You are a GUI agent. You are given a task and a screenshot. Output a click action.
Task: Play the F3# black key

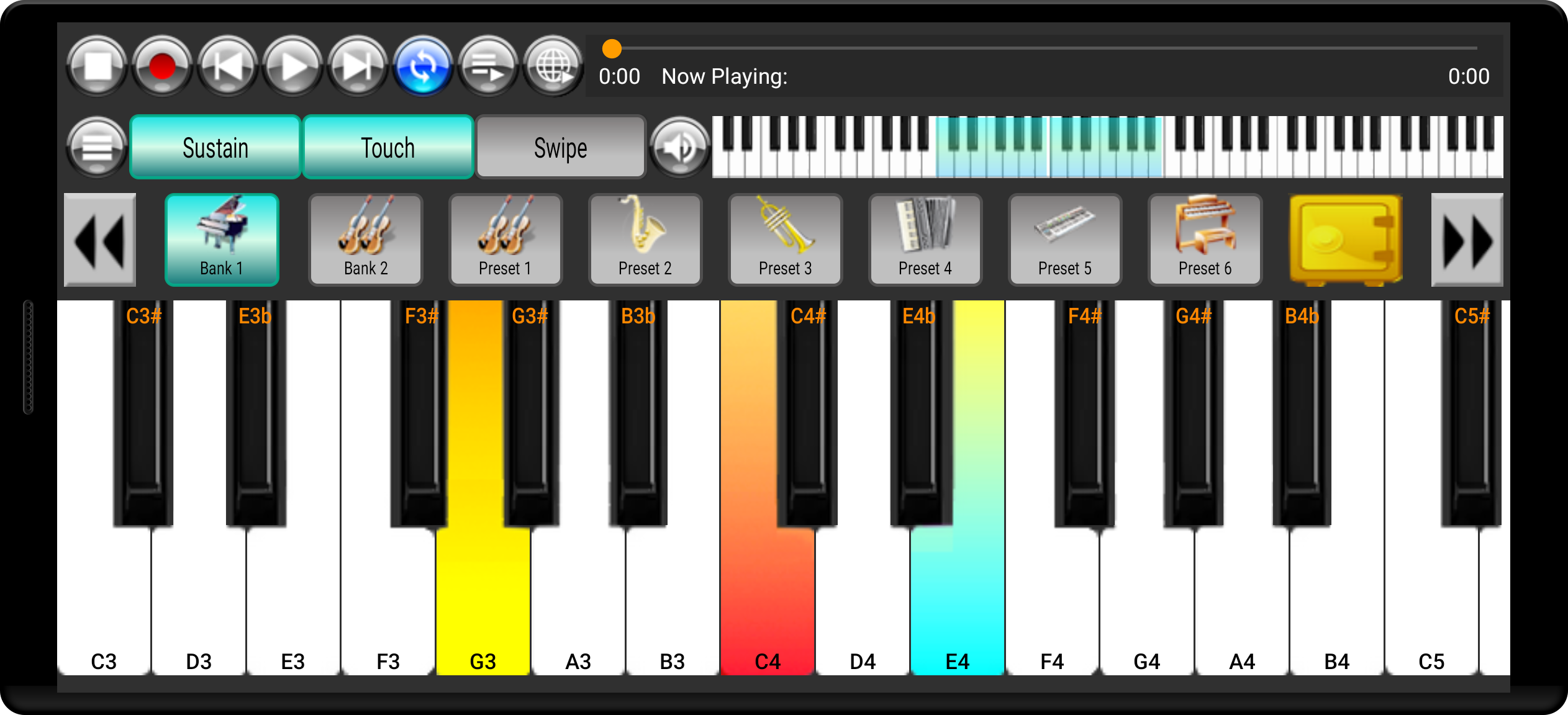pyautogui.click(x=419, y=413)
